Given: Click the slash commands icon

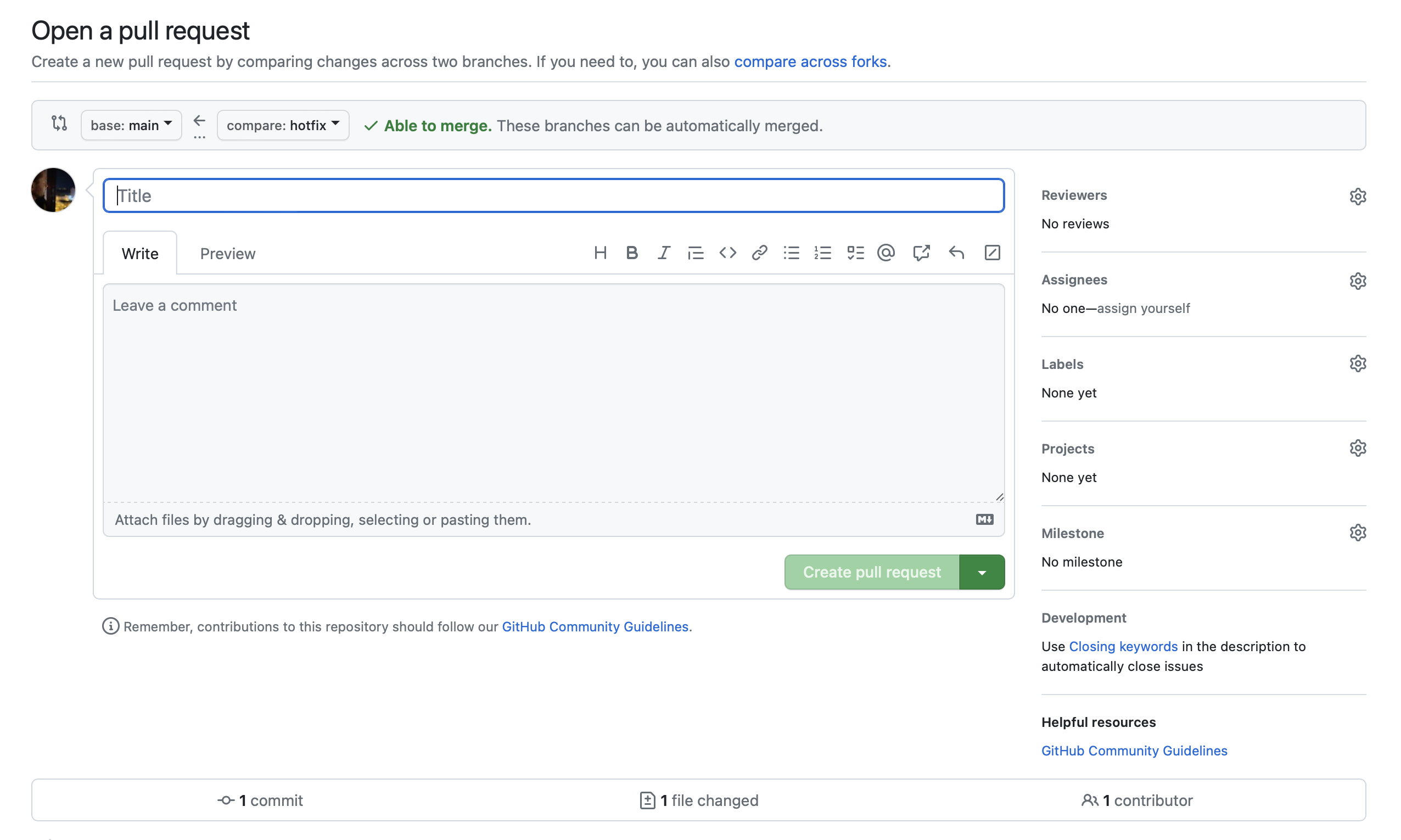Looking at the screenshot, I should pyautogui.click(x=992, y=253).
